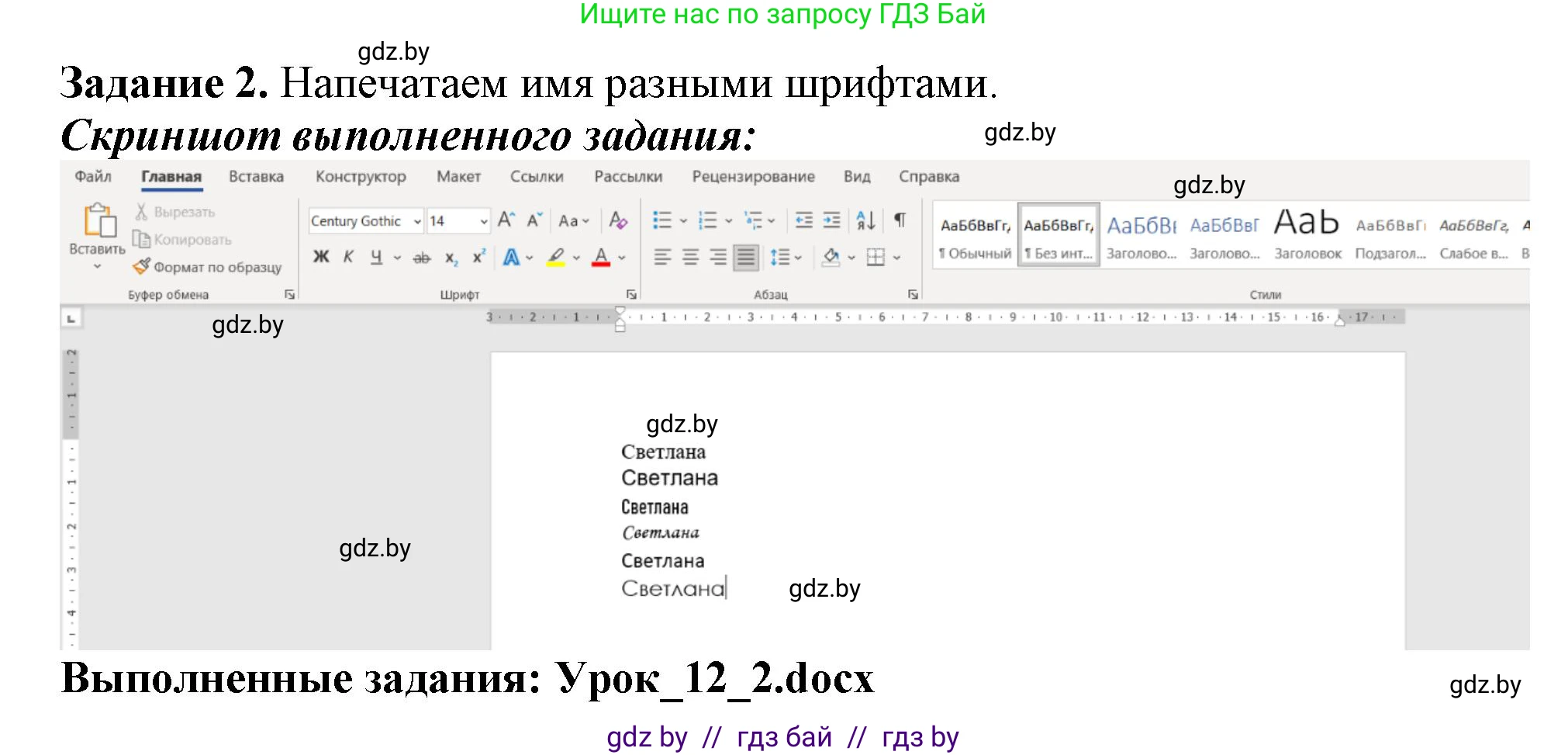Click the text effects blue A icon
This screenshot has height=755, width=1568.
click(x=511, y=257)
